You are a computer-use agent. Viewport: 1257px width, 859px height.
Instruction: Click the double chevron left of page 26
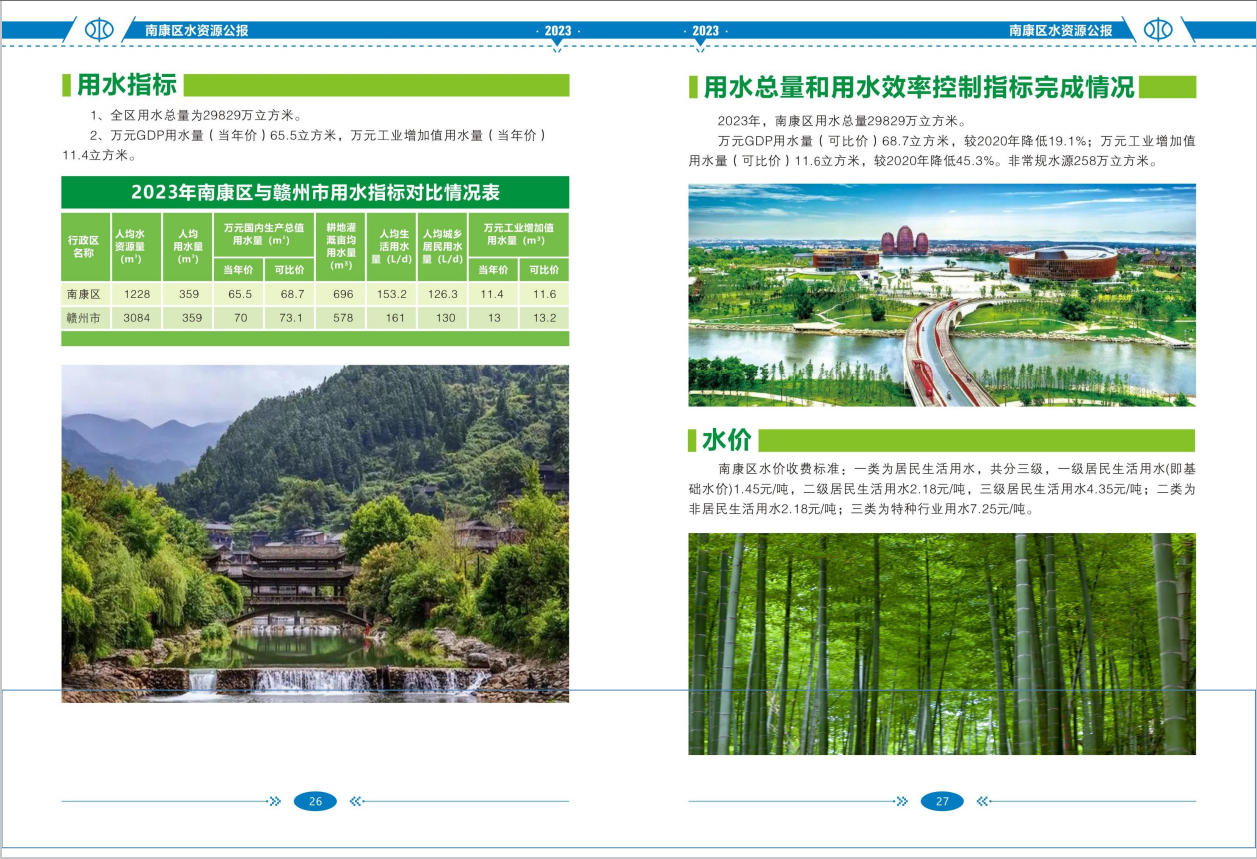[275, 801]
